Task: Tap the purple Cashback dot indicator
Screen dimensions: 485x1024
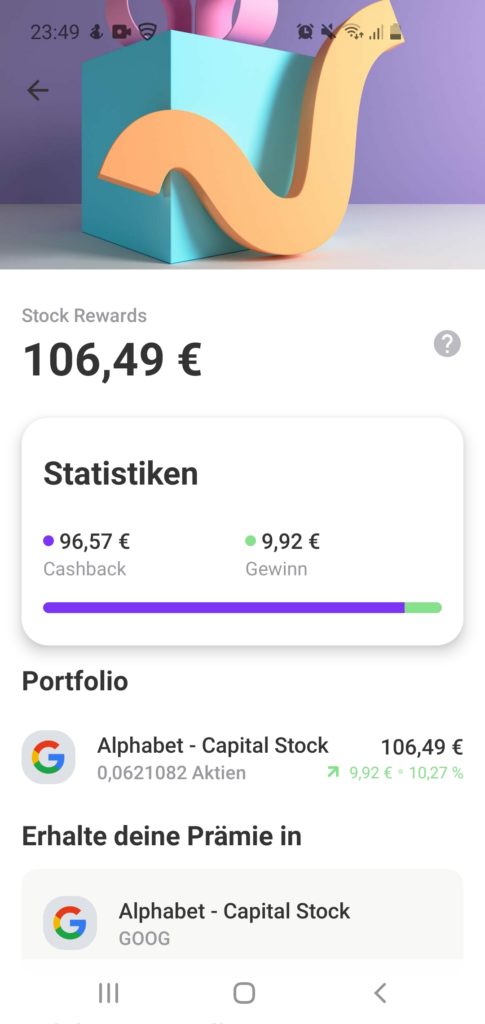Action: coord(48,541)
